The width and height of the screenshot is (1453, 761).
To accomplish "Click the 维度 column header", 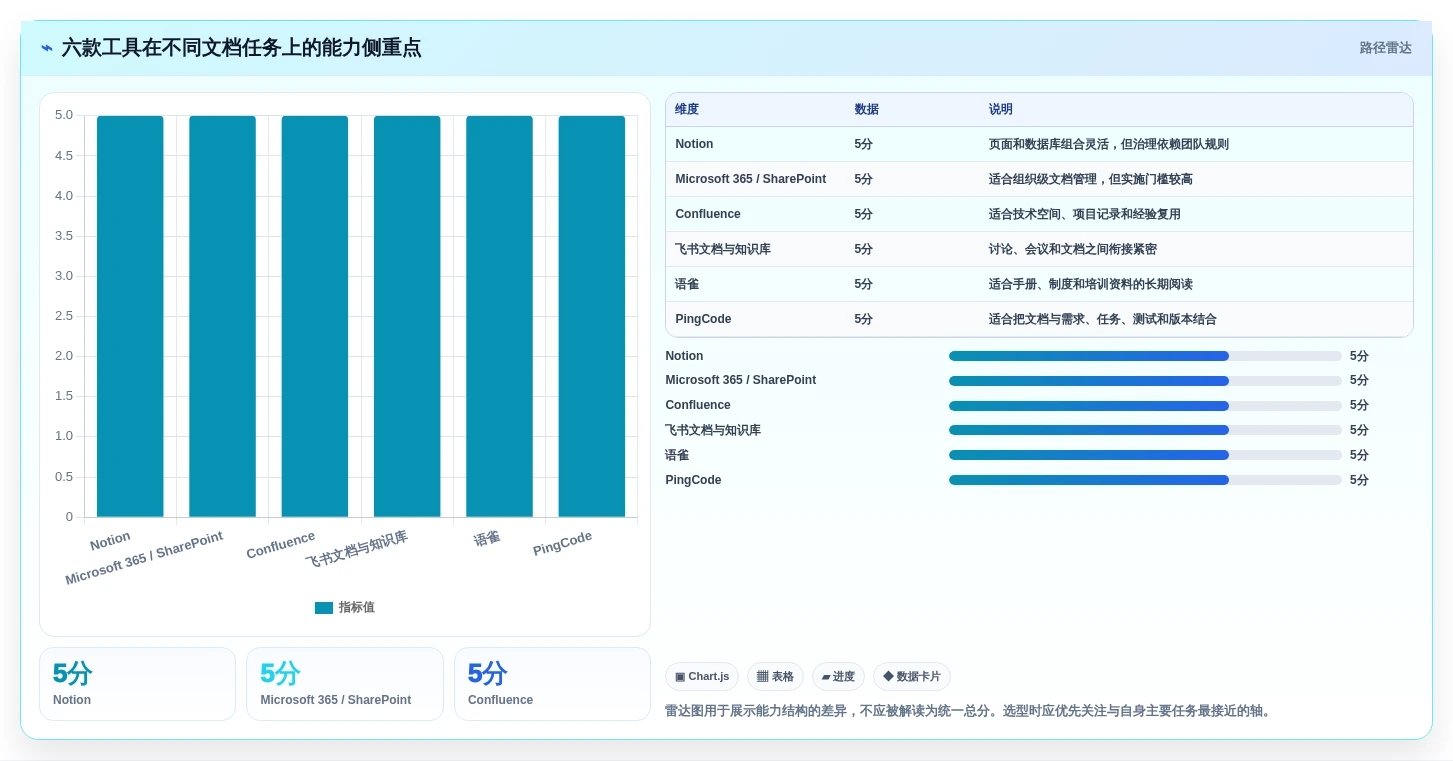I will (x=687, y=110).
